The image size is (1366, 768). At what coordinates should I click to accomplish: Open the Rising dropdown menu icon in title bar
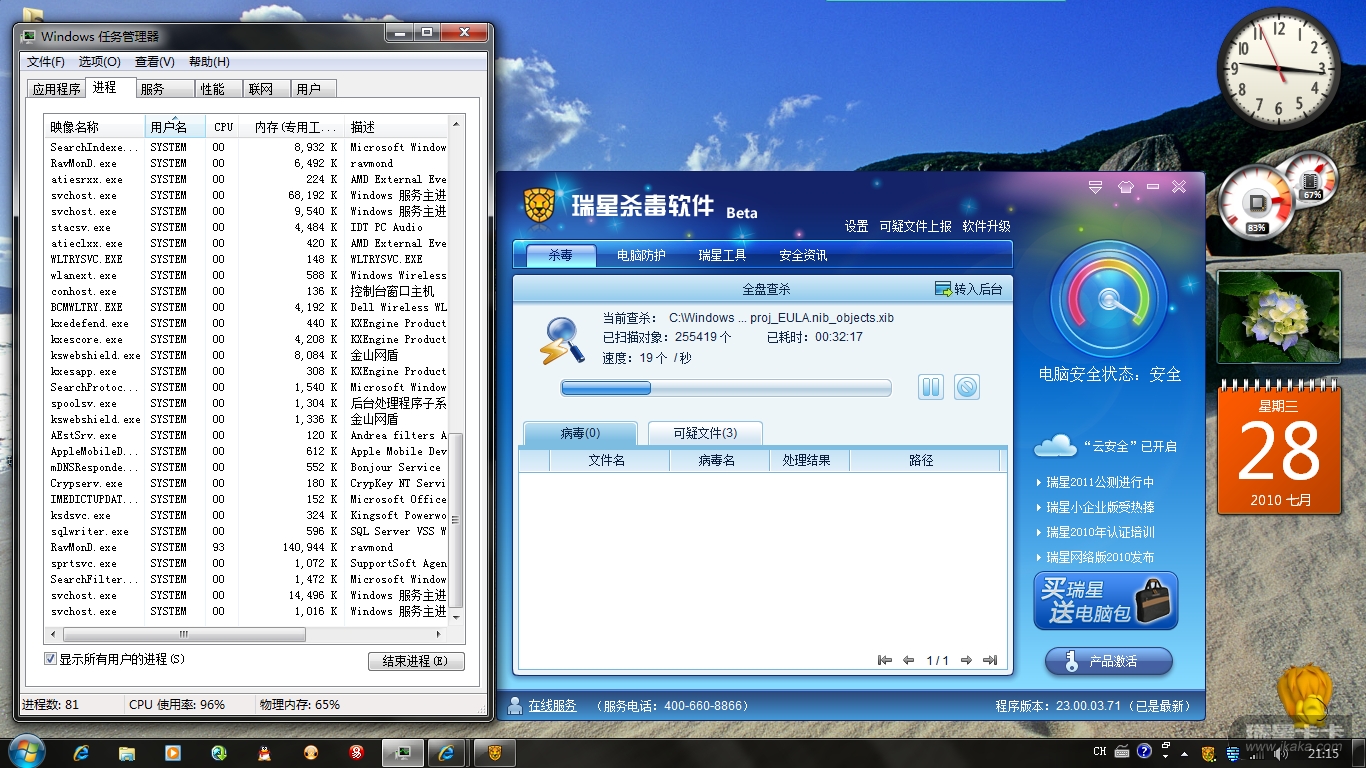(1095, 187)
